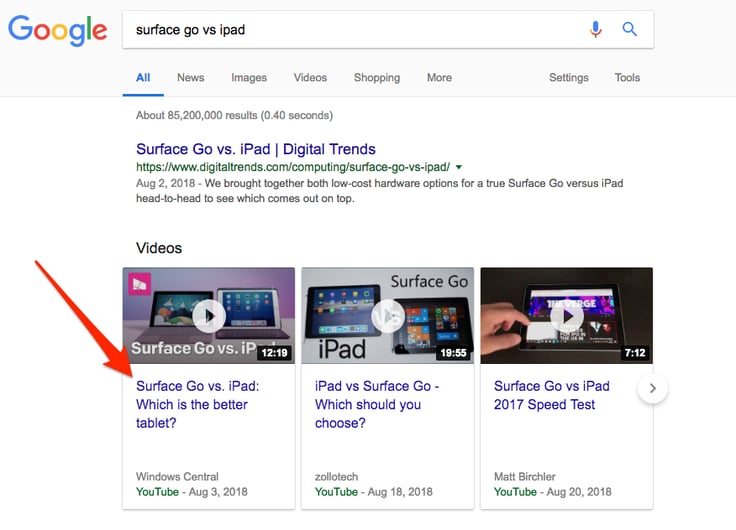Open 'iPad vs Surface Go - Which should you choose?' link

point(377,404)
